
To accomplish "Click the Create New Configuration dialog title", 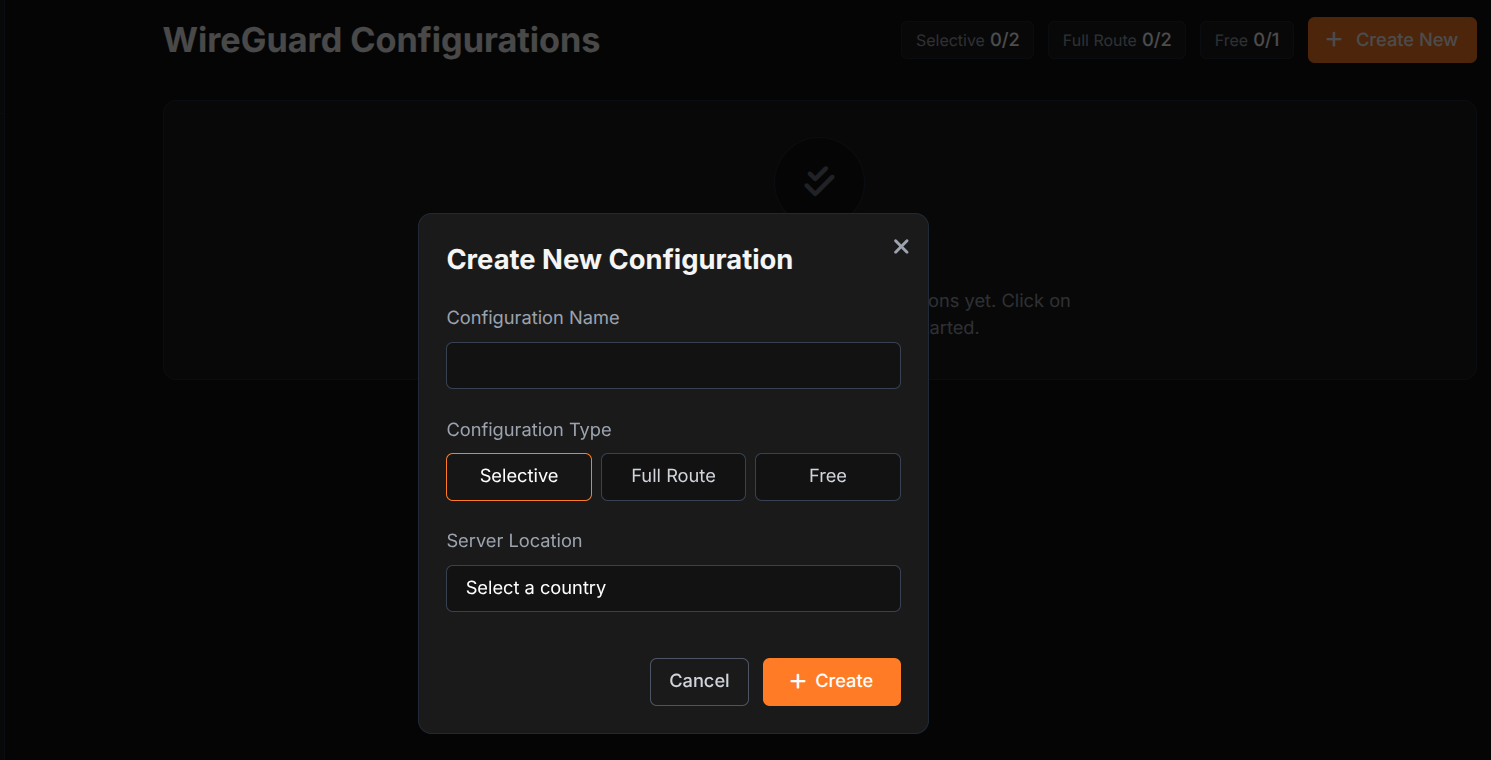I will pos(620,259).
